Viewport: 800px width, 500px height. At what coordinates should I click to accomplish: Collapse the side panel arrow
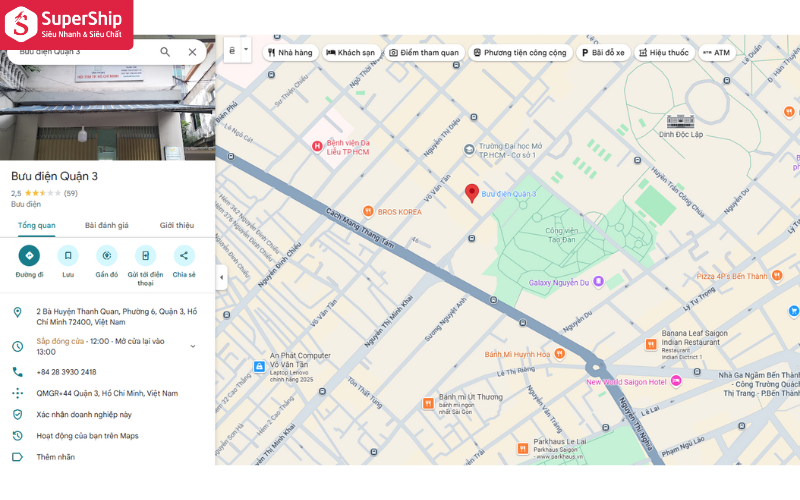[x=221, y=278]
